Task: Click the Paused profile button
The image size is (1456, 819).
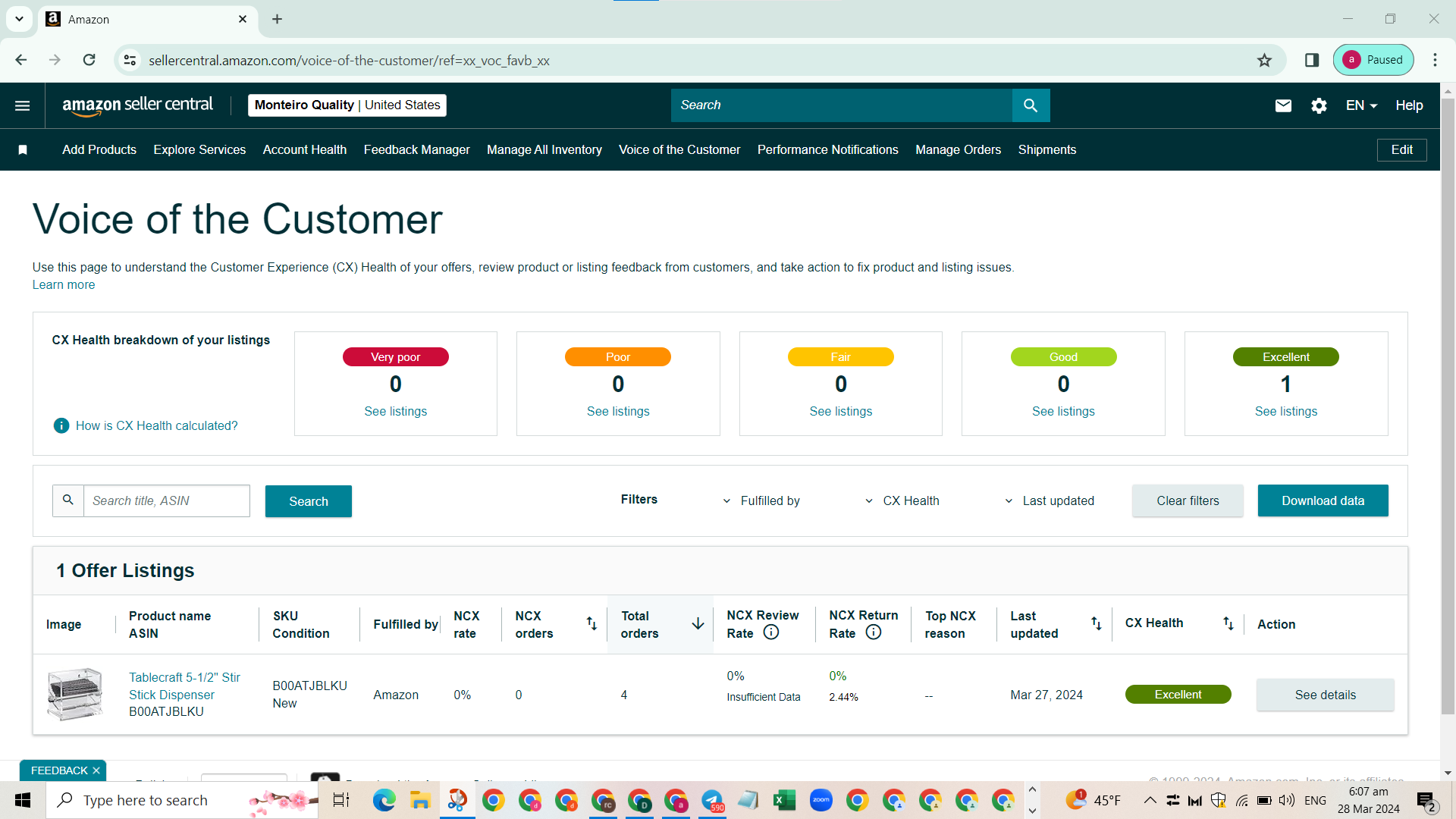Action: [x=1373, y=60]
